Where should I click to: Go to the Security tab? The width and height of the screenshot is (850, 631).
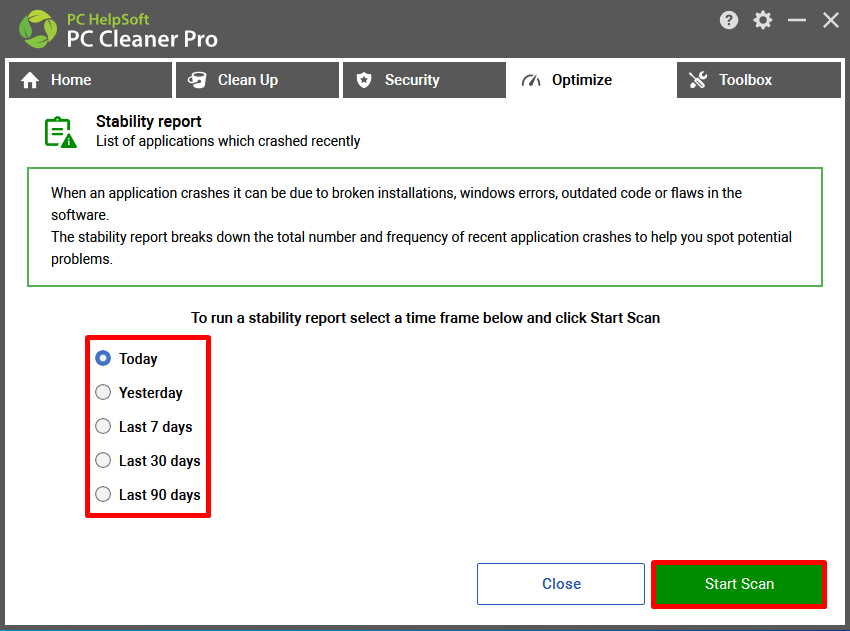(x=424, y=80)
